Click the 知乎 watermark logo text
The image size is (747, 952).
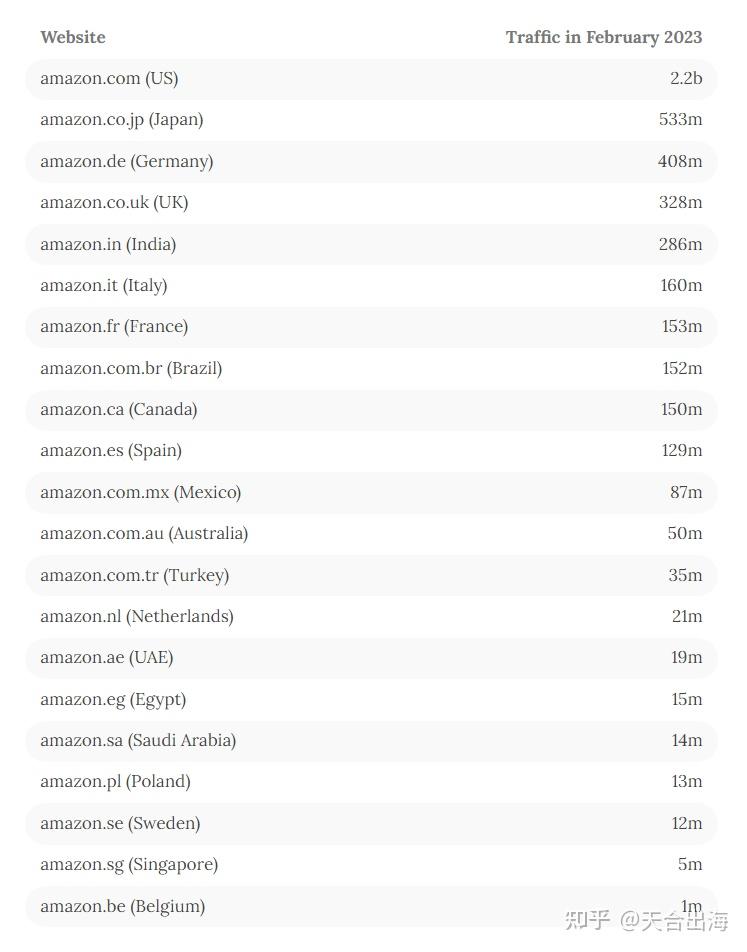click(x=588, y=920)
